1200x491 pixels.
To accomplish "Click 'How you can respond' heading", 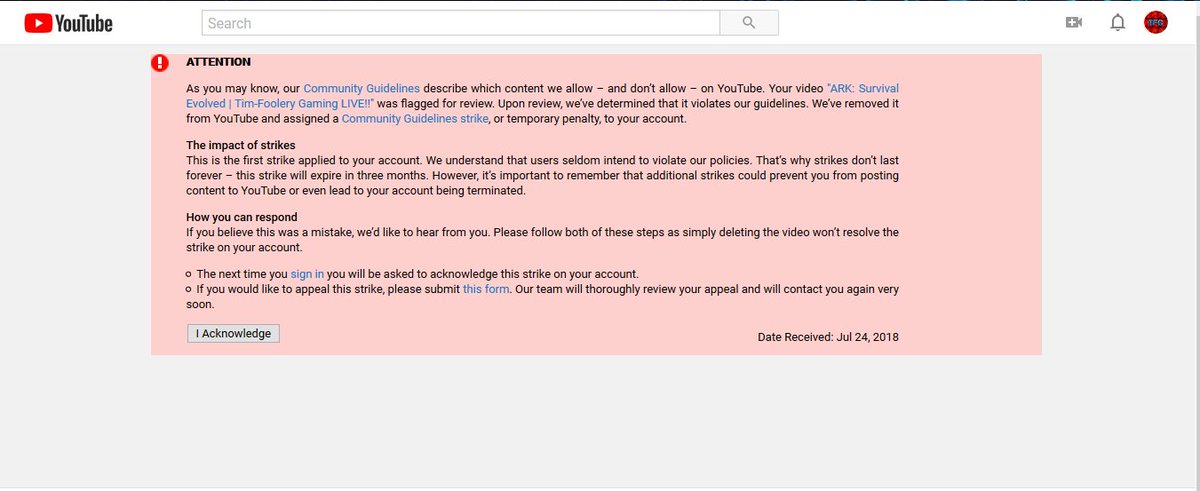I will [242, 217].
